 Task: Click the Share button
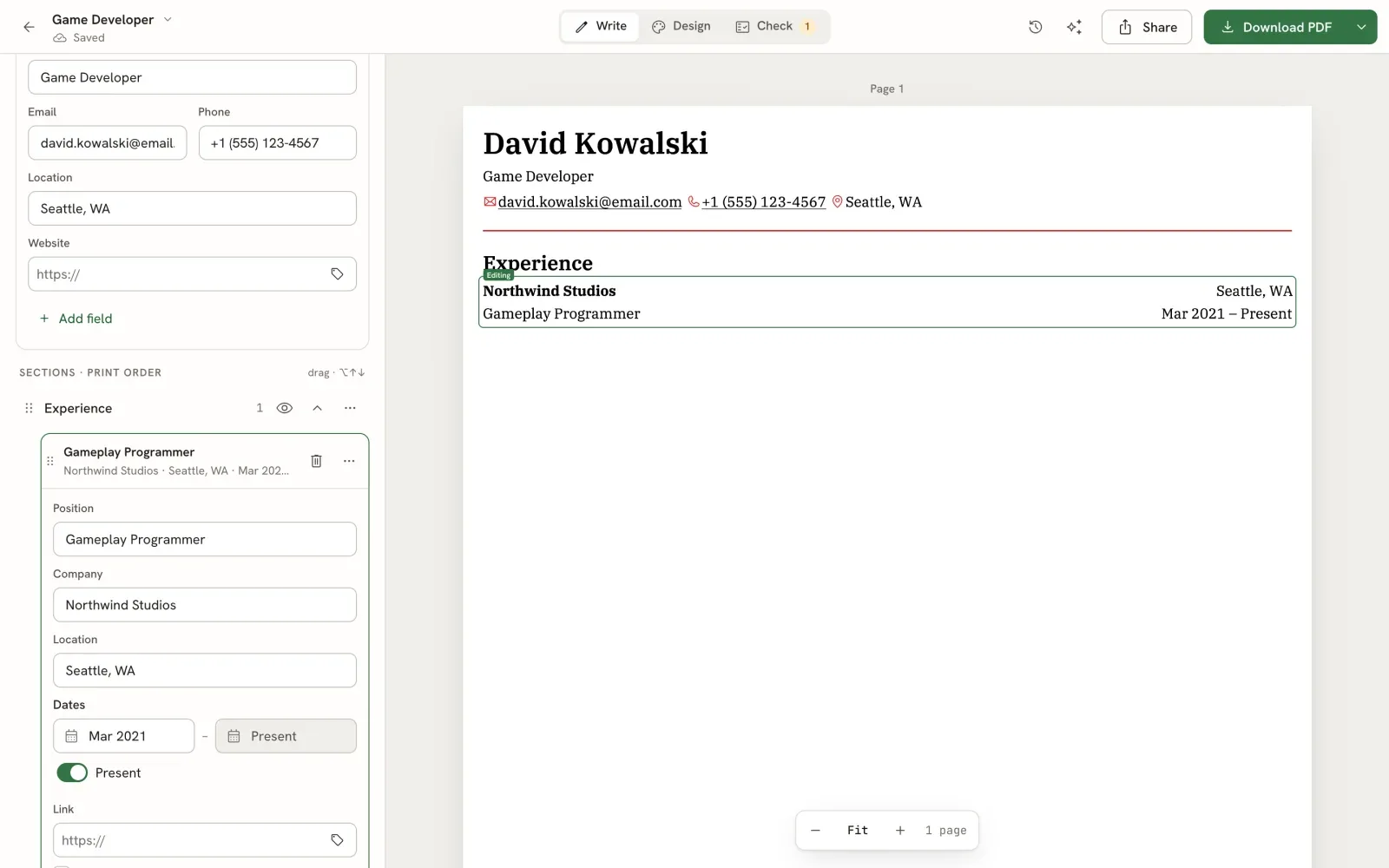tap(1147, 27)
